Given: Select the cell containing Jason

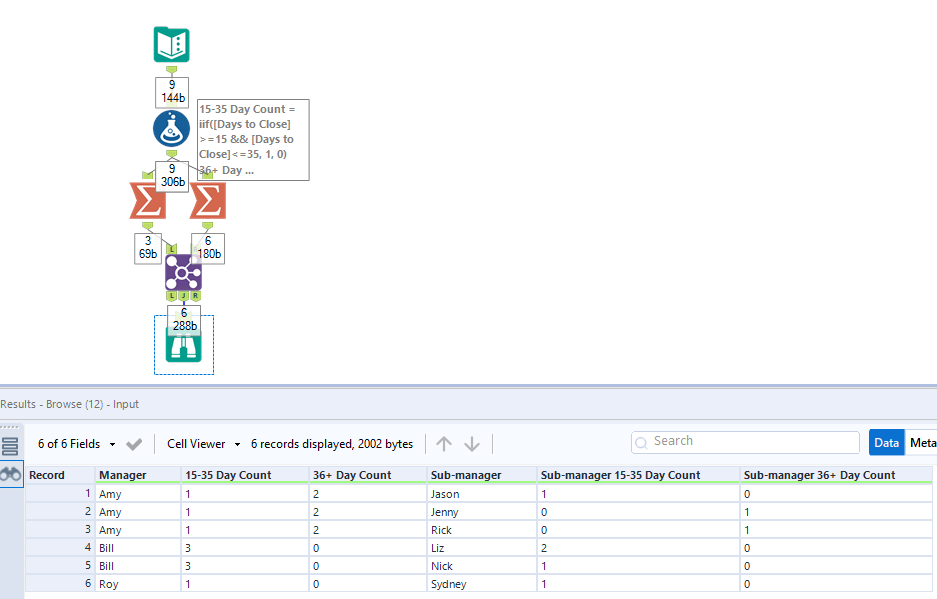Looking at the screenshot, I should (x=482, y=494).
